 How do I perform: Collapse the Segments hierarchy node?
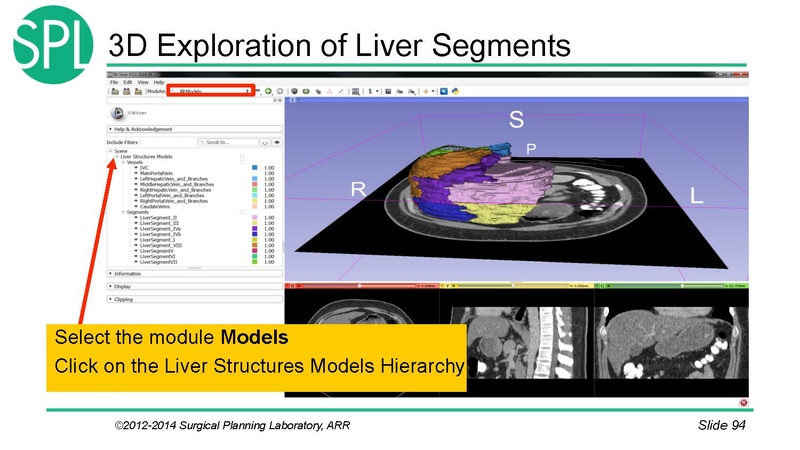click(x=123, y=212)
